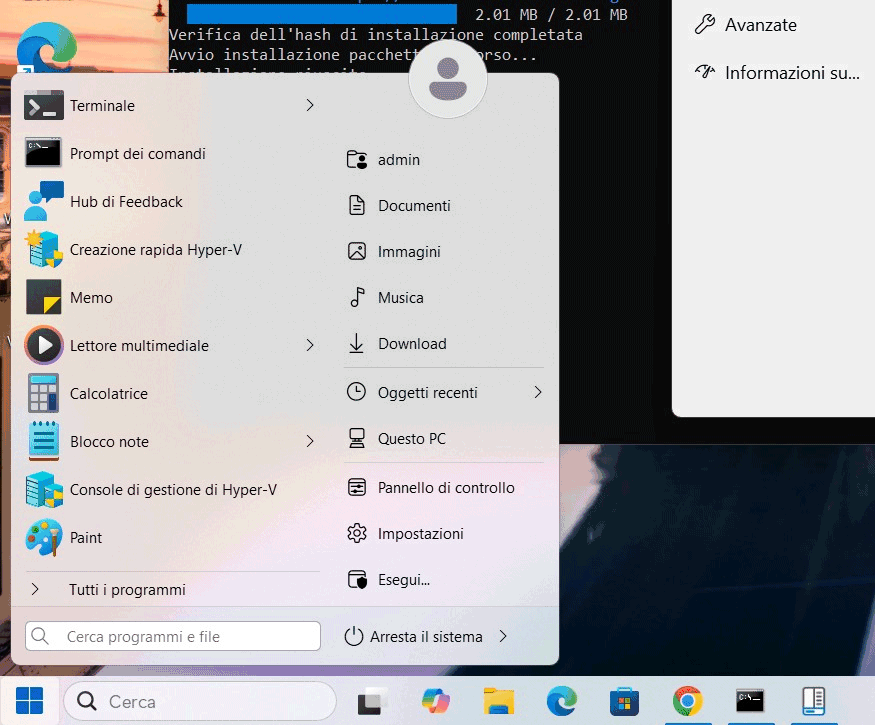875x725 pixels.
Task: Expand the Oggetti recenti submenu arrow
Action: [538, 392]
